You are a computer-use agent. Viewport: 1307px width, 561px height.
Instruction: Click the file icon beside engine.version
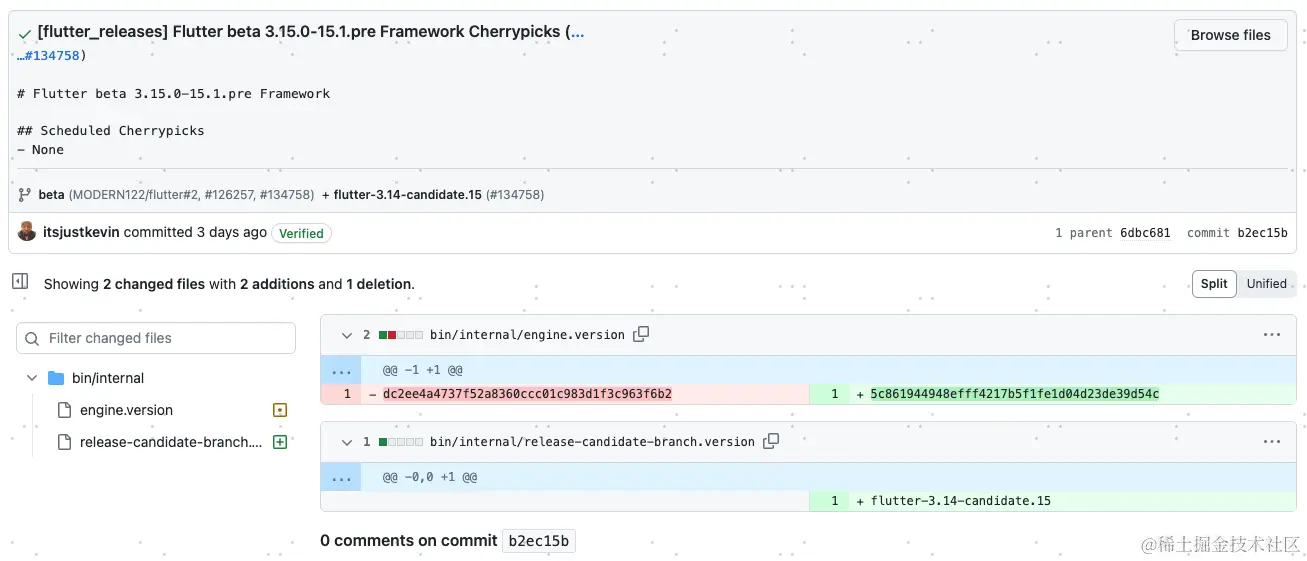64,410
